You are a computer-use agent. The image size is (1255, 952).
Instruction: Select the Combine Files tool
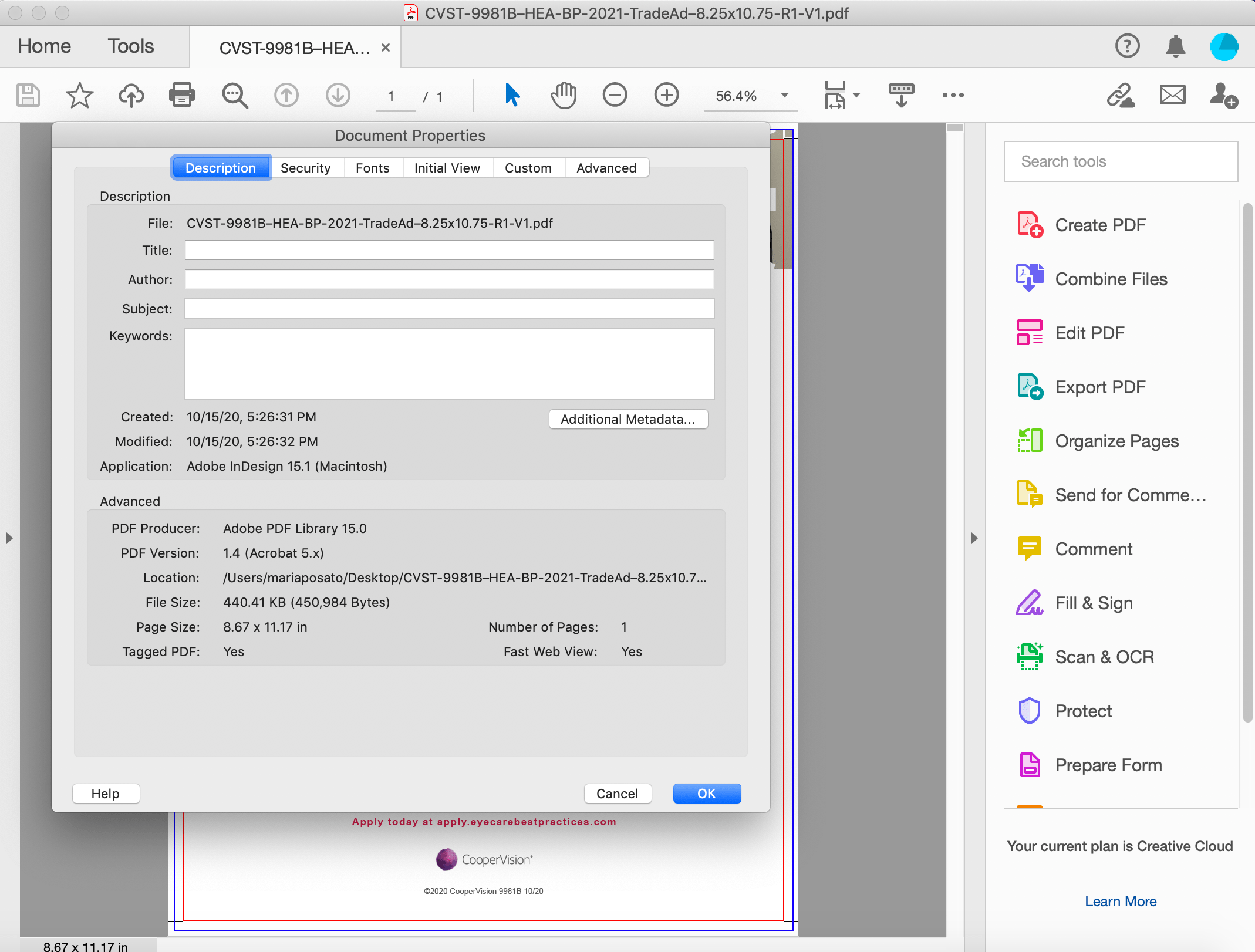(1110, 279)
